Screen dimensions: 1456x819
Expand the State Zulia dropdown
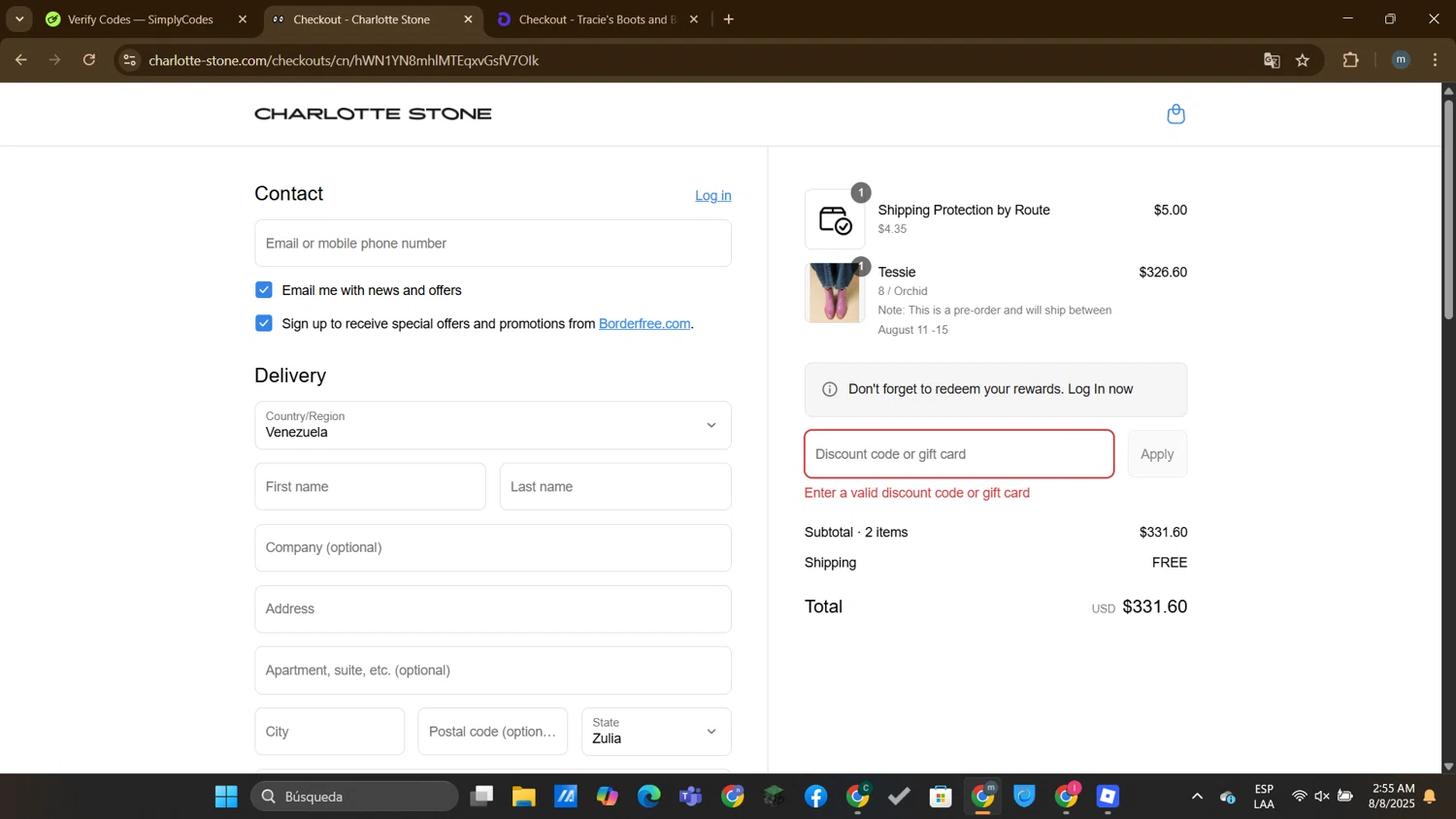pyautogui.click(x=656, y=732)
